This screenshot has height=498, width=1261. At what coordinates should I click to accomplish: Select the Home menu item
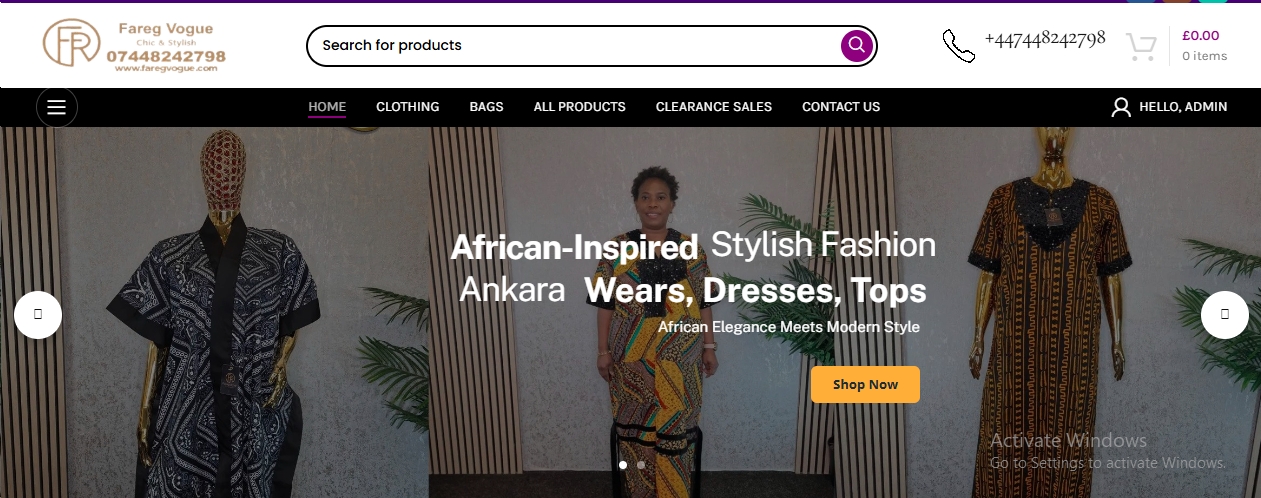click(327, 107)
